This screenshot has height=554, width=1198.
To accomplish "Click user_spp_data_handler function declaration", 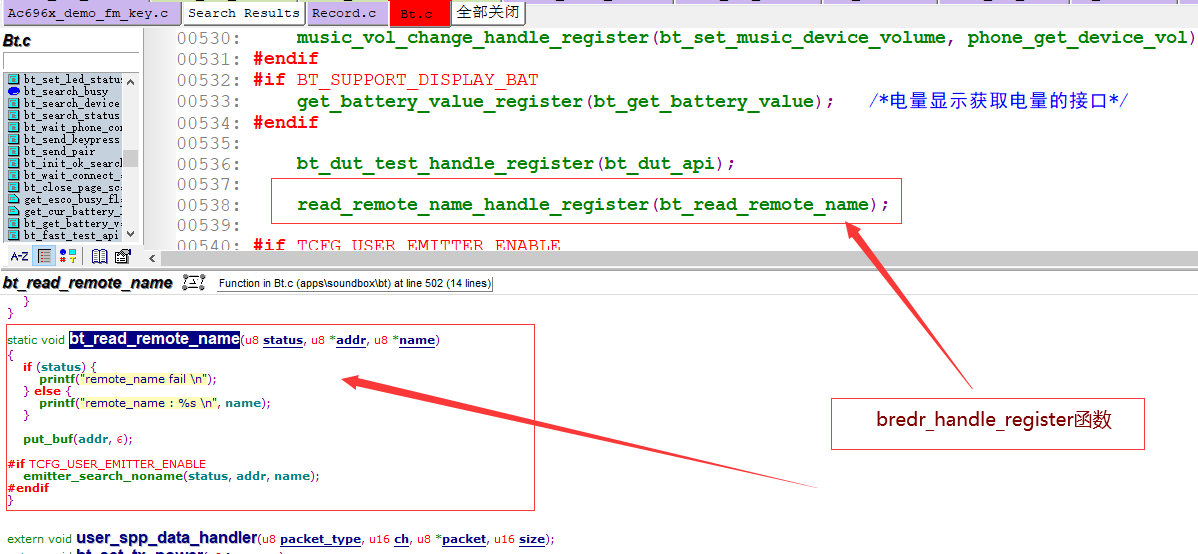I will point(167,539).
